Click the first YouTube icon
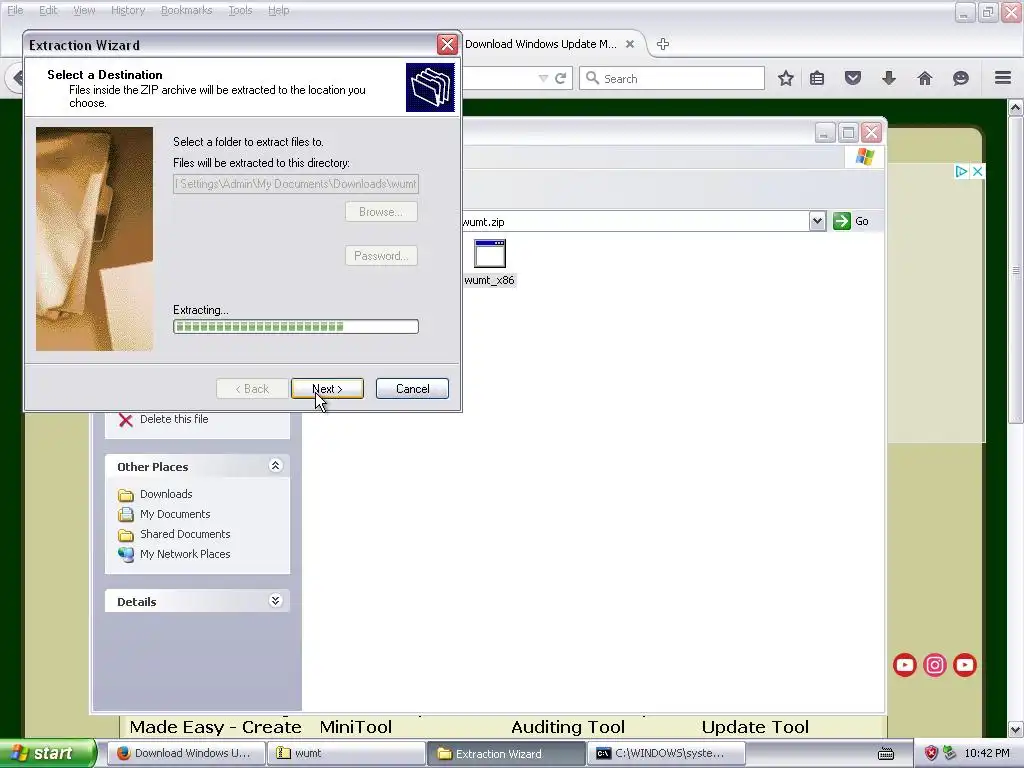 904,665
